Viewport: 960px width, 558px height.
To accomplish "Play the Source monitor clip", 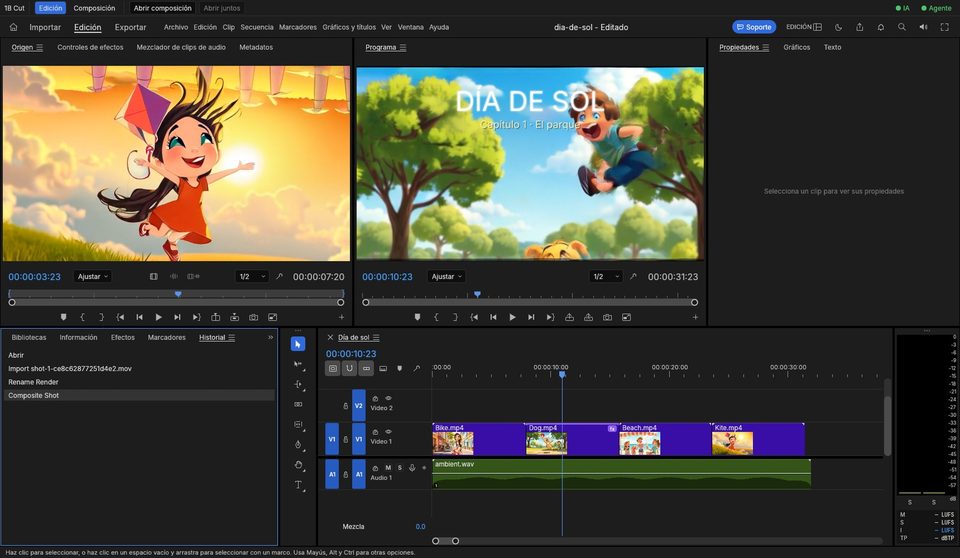I will coord(159,317).
